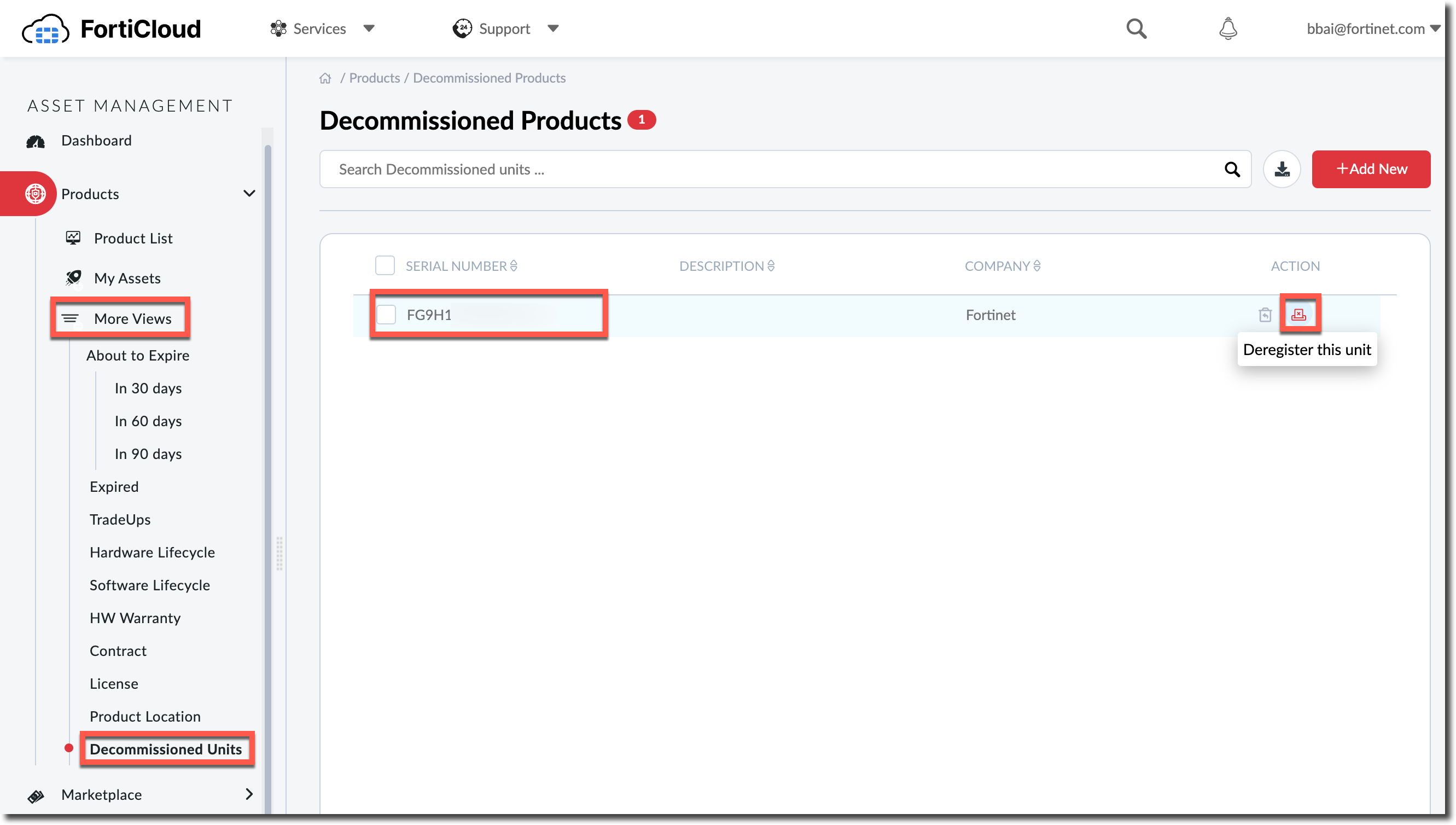1456x825 pixels.
Task: Open the bbai@fortinet.com account menu
Action: coord(1373,28)
